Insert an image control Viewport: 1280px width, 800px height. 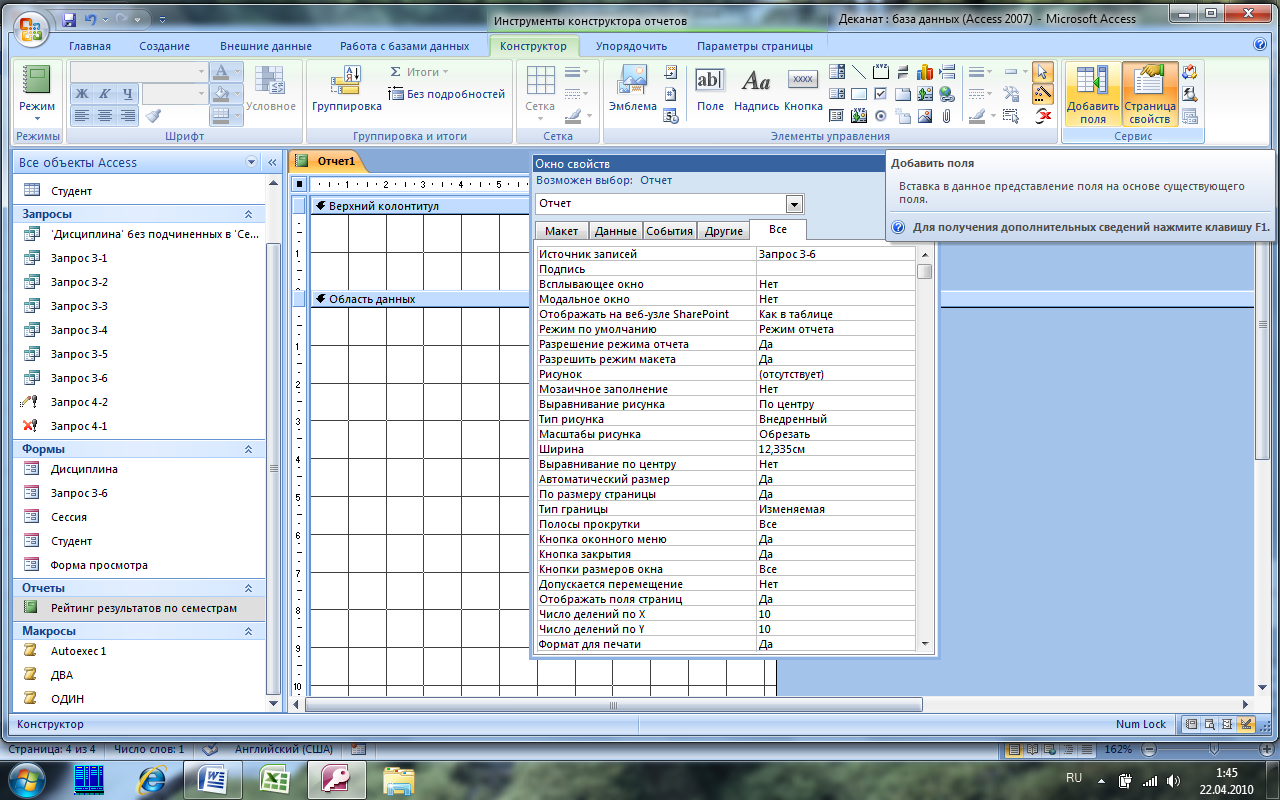925,116
